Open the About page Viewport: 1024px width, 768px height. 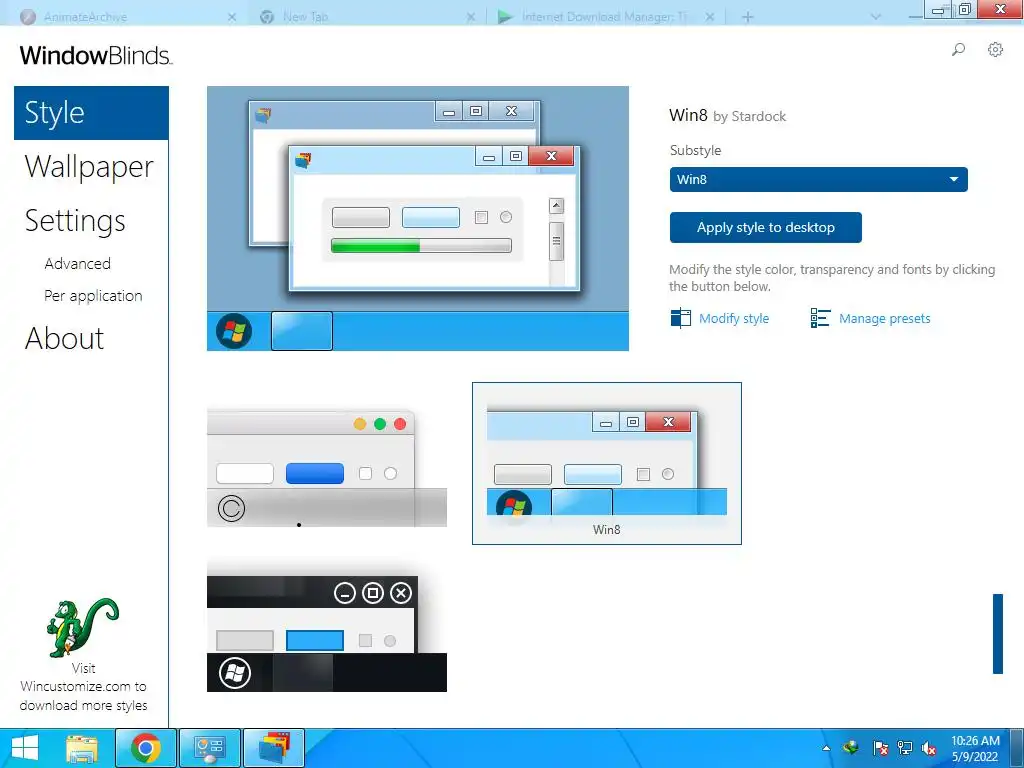65,338
